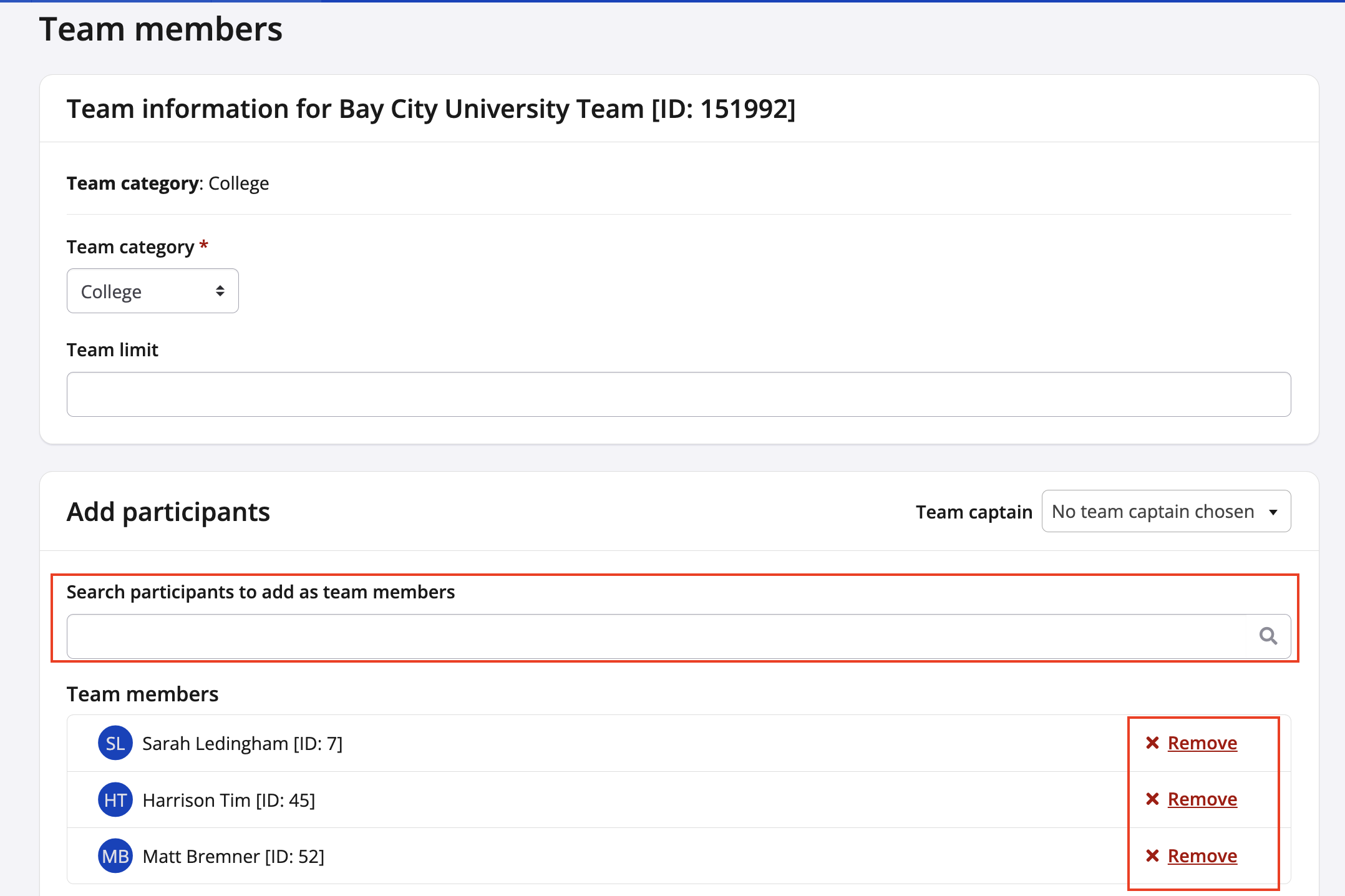Click the HT avatar for Harrison Tim
1345x896 pixels.
[115, 800]
